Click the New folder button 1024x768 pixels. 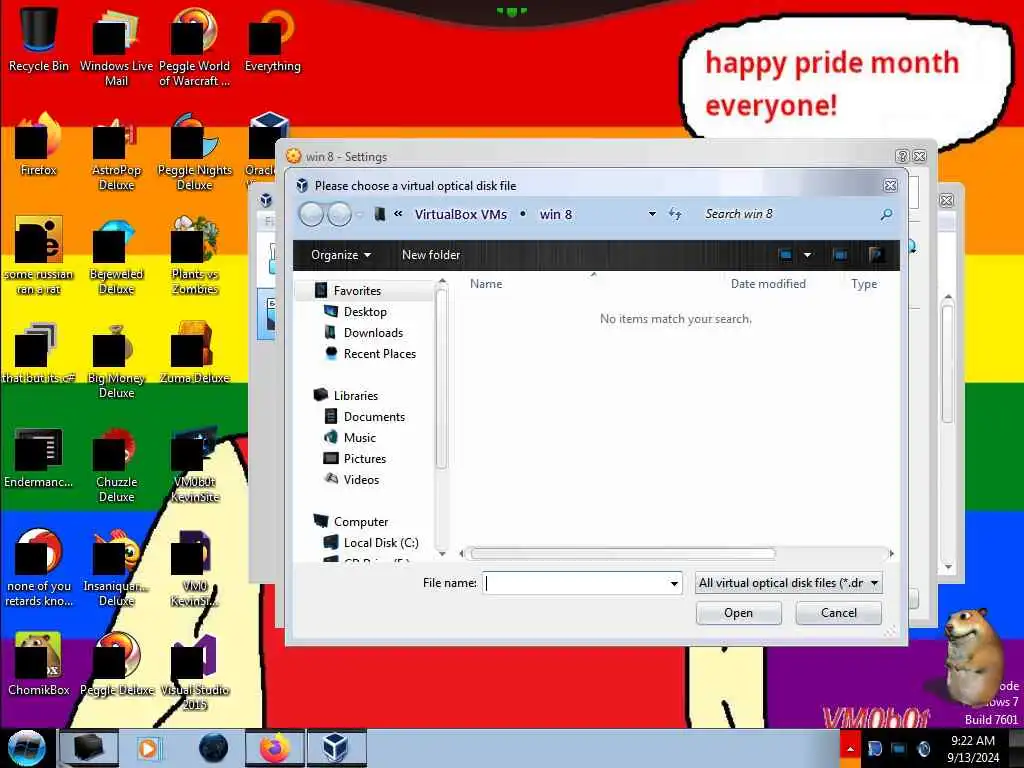tap(431, 255)
